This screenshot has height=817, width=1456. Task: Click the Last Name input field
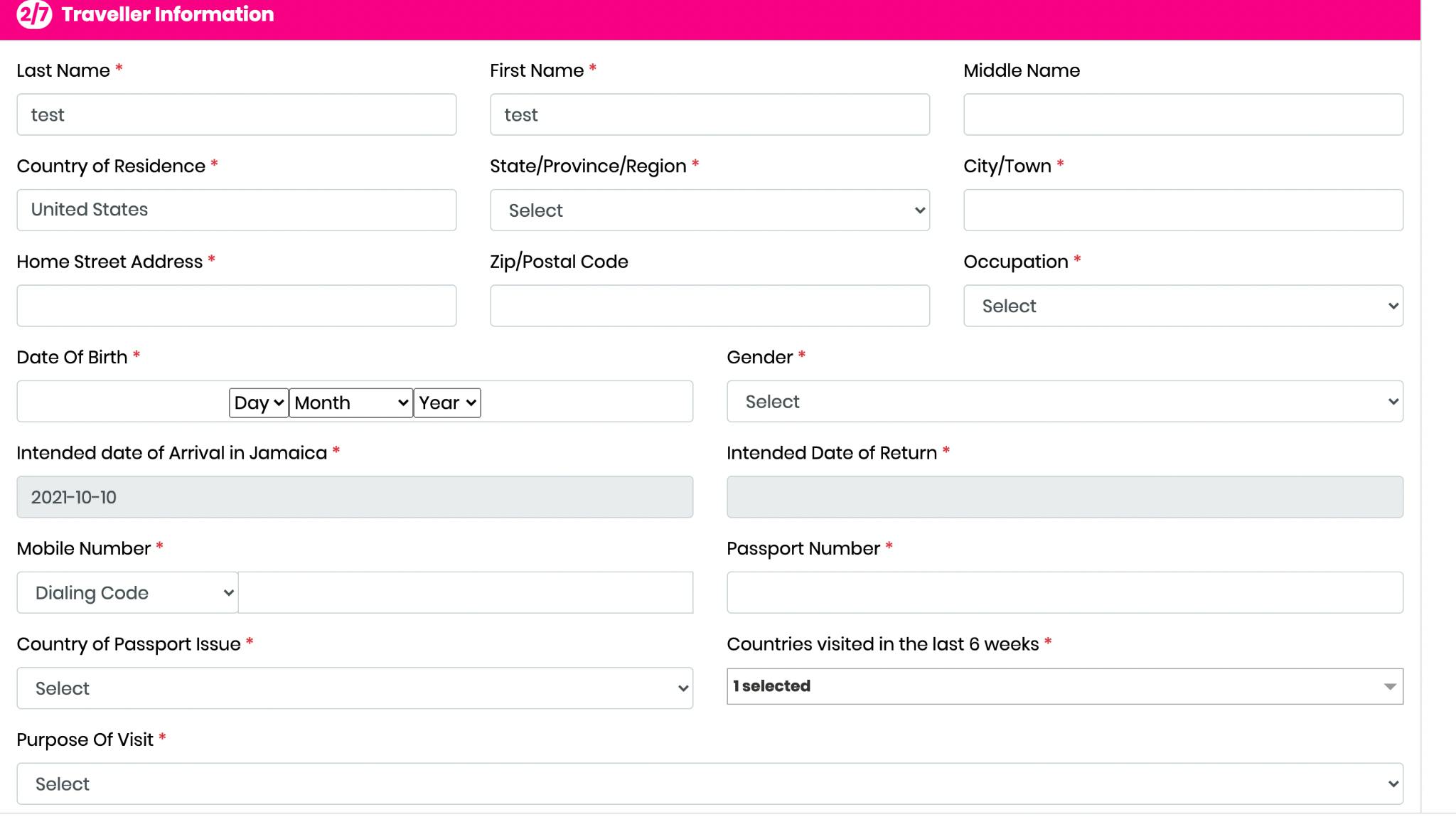coord(236,114)
